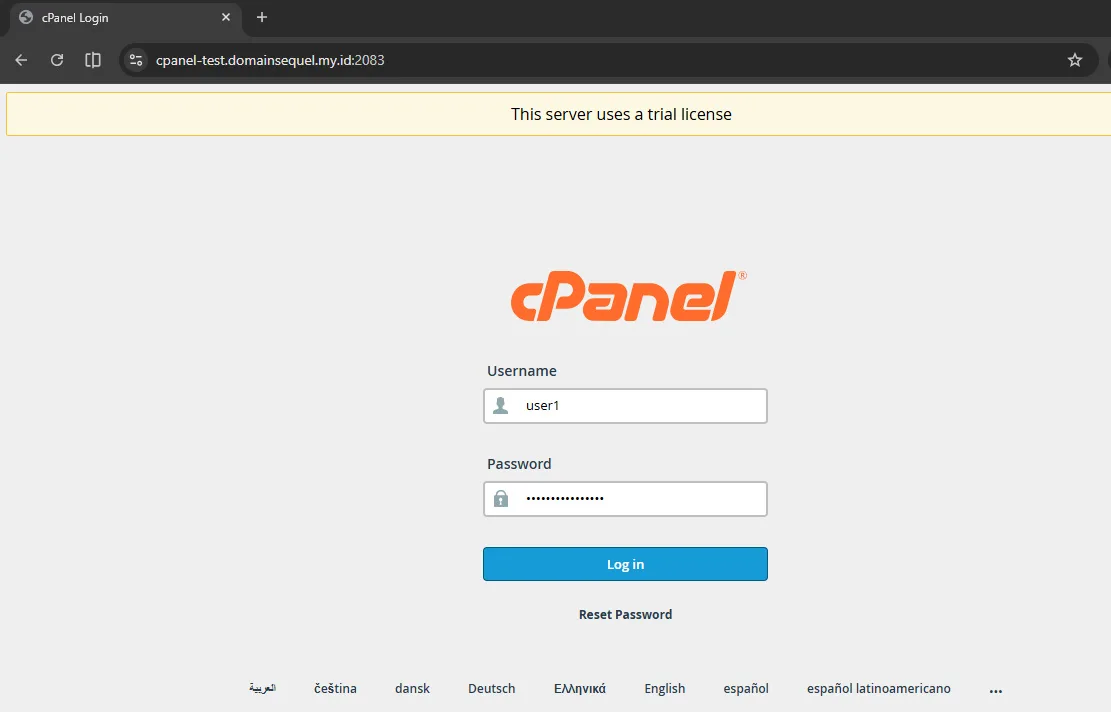Click the cPanel logo
The width and height of the screenshot is (1111, 712).
(x=628, y=295)
